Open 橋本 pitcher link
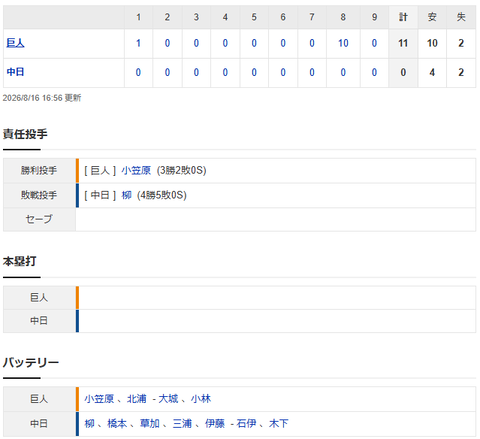Viewport: 480px width, 439px height. tap(117, 424)
